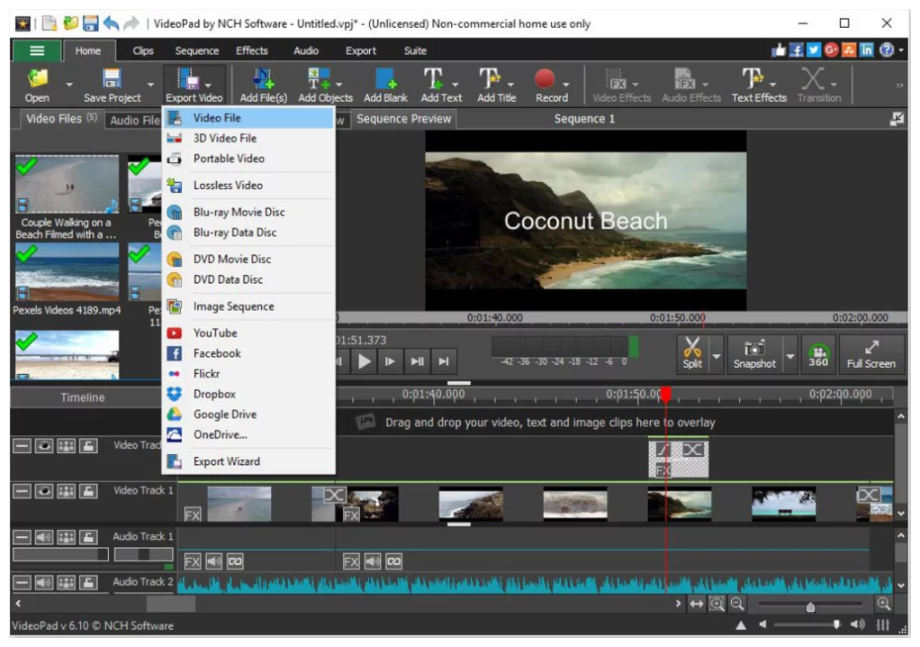Switch to the Effects ribbon tab
The width and height of the screenshot is (920, 647).
pyautogui.click(x=251, y=51)
